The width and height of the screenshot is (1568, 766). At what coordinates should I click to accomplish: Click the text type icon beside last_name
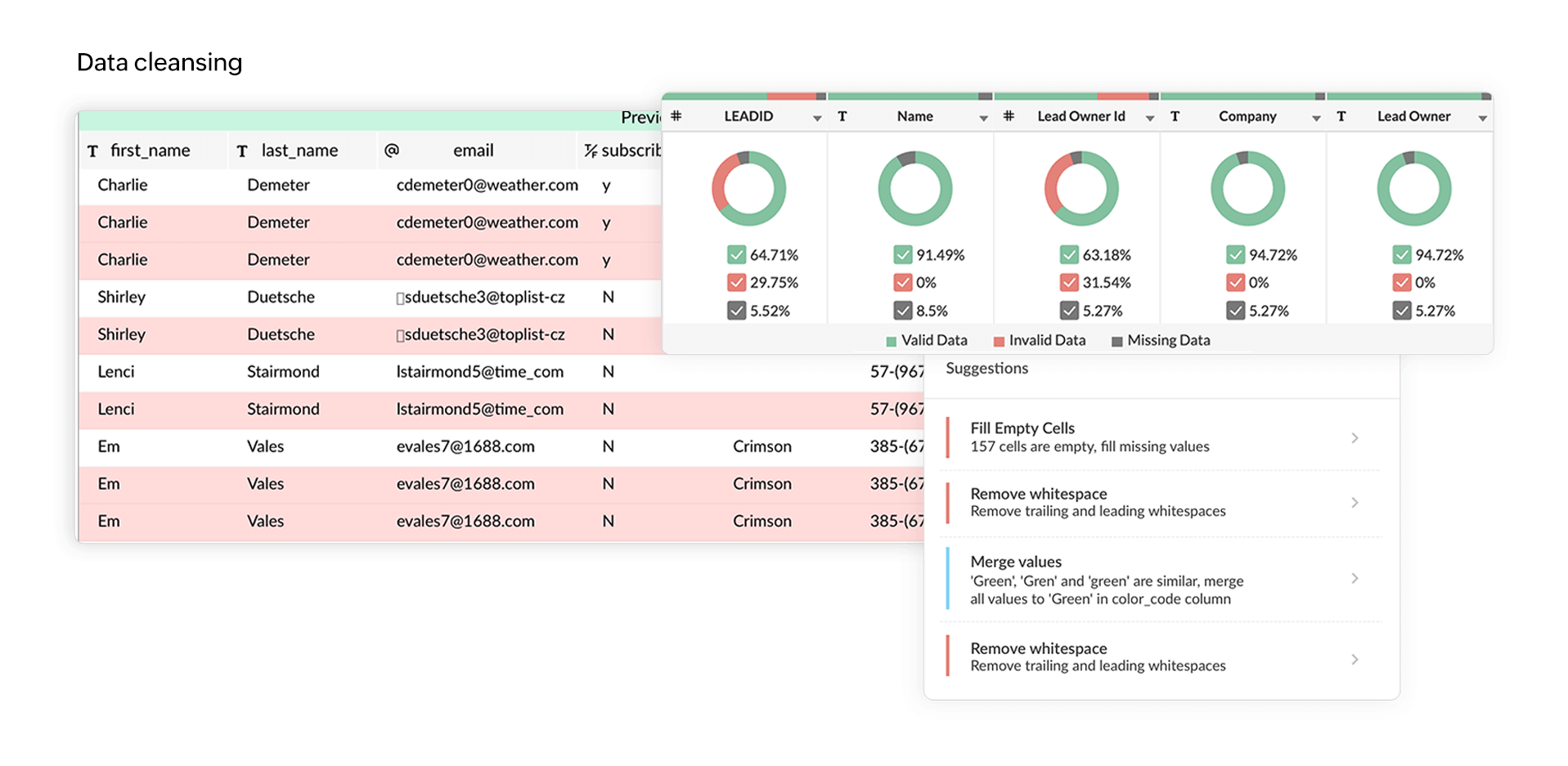click(242, 151)
